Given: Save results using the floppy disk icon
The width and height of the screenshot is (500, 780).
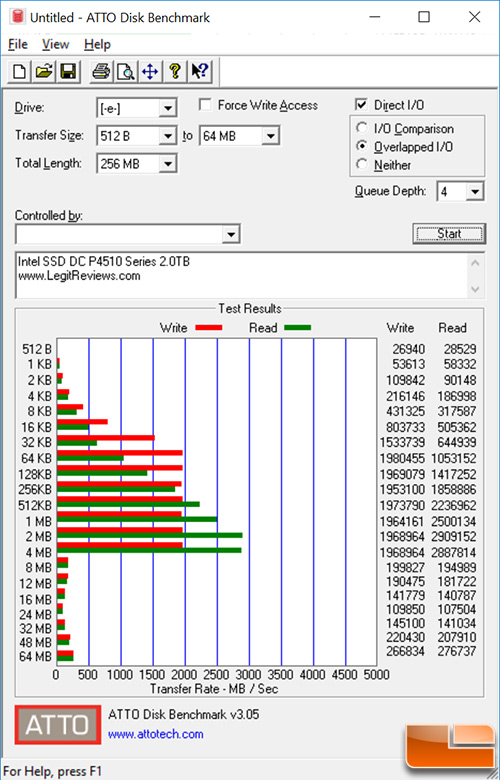Looking at the screenshot, I should point(68,72).
